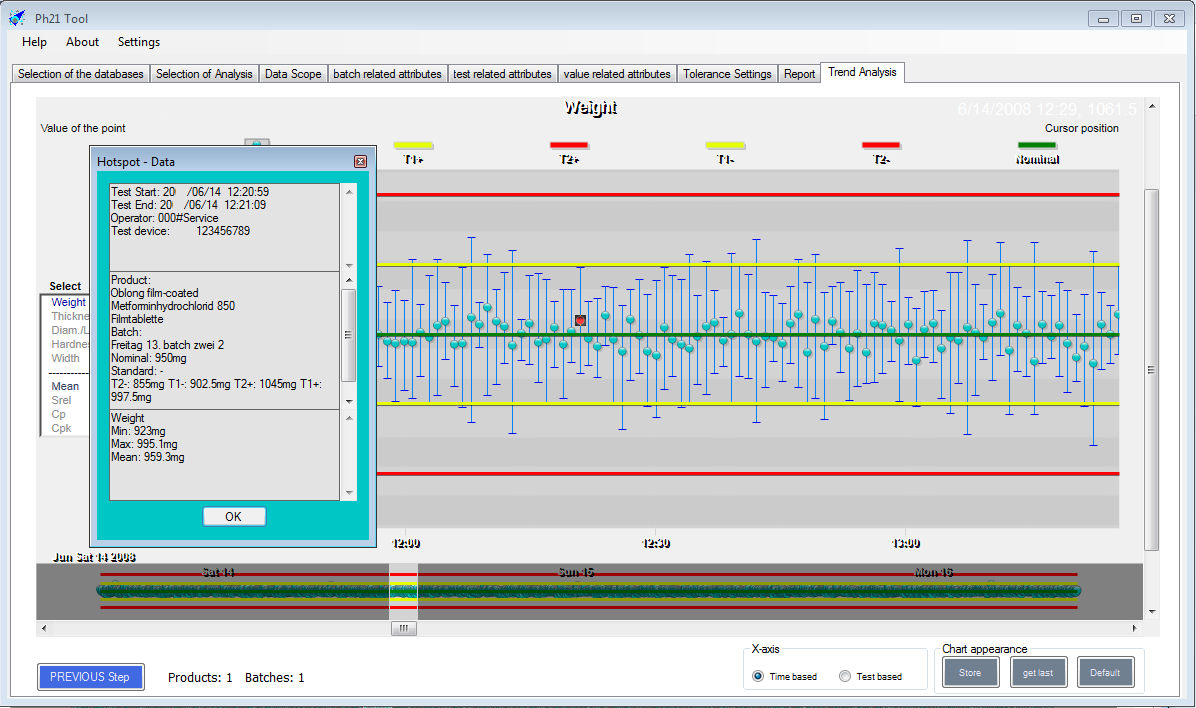
Task: Click the Store chart appearance button
Action: 970,673
